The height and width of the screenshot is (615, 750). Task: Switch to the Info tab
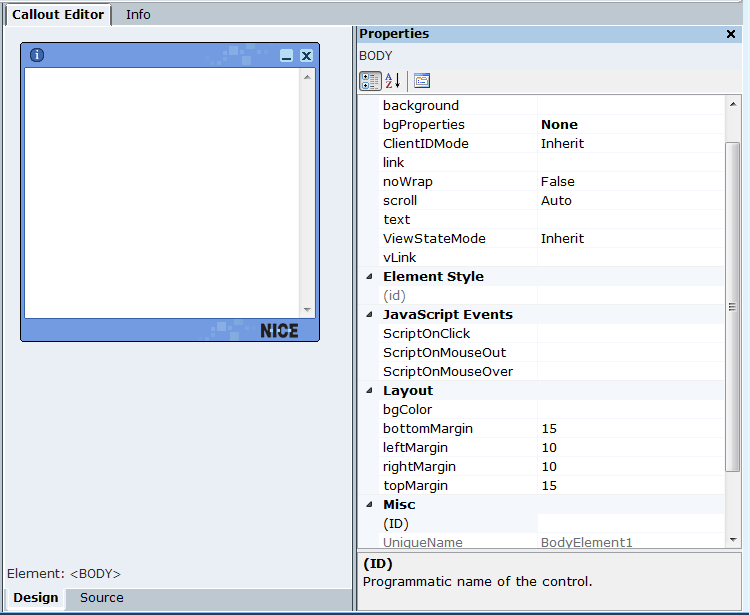pos(138,15)
